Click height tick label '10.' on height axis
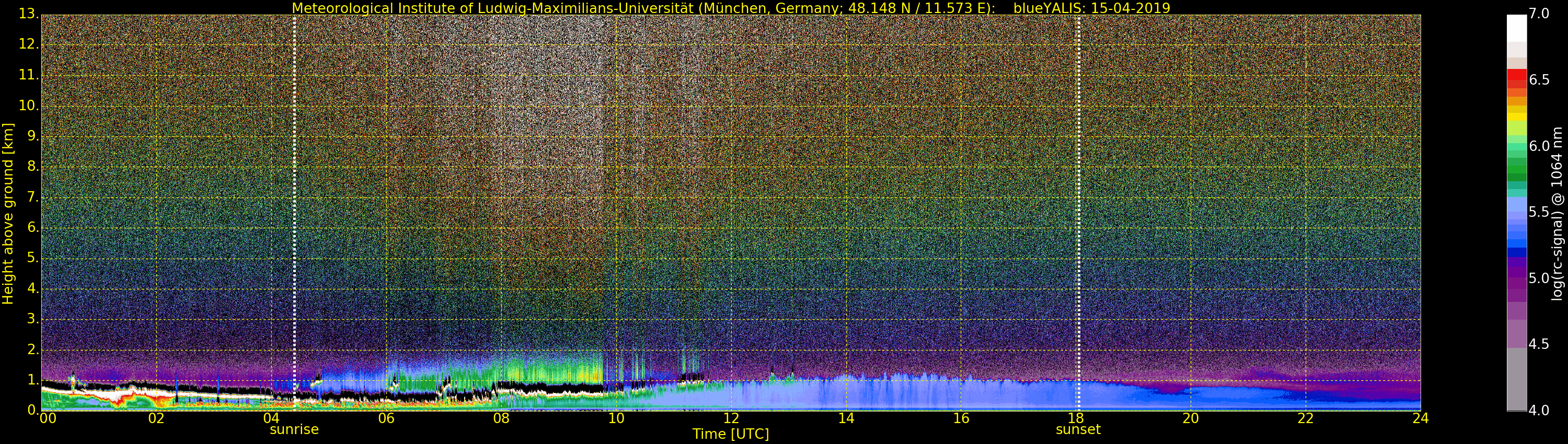Image resolution: width=1568 pixels, height=444 pixels. coord(29,105)
